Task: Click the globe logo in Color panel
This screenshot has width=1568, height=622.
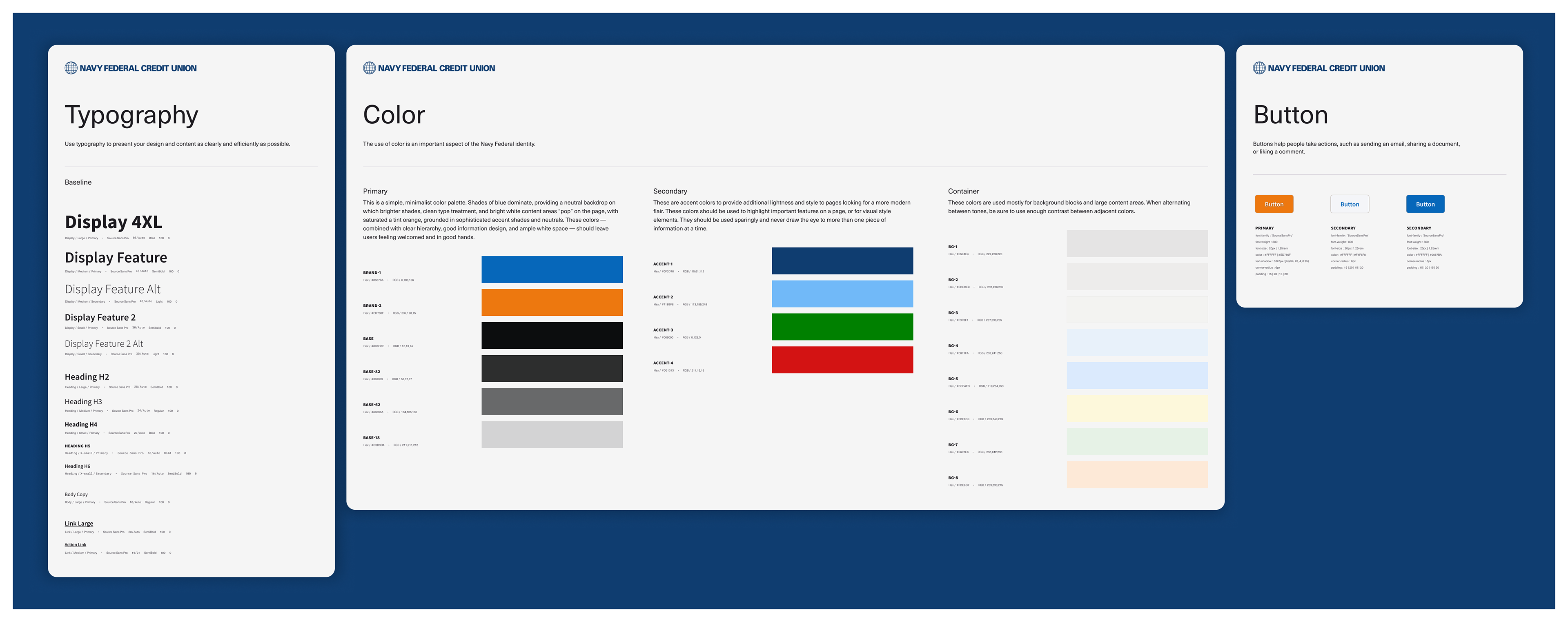Action: [x=370, y=68]
